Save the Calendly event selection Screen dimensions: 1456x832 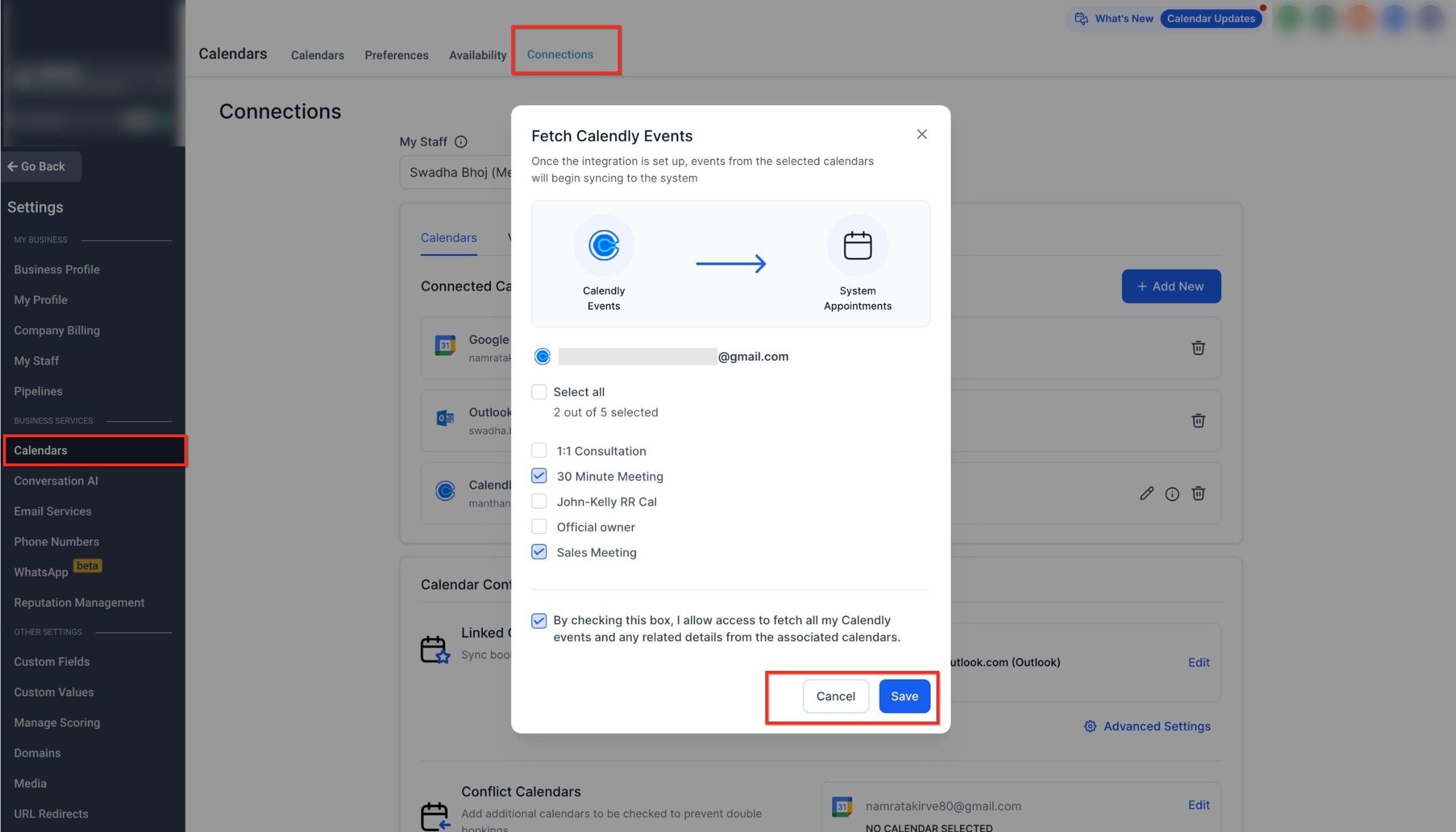[x=904, y=696]
